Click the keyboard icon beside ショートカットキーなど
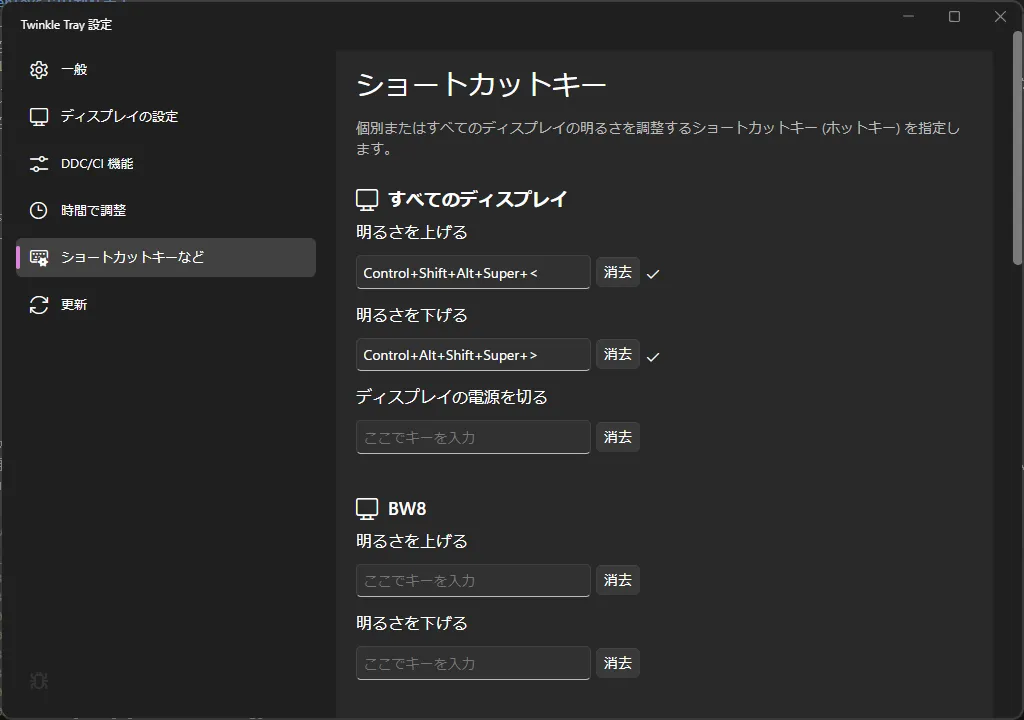Screen dimensions: 1024x720 pyautogui.click(x=38, y=257)
